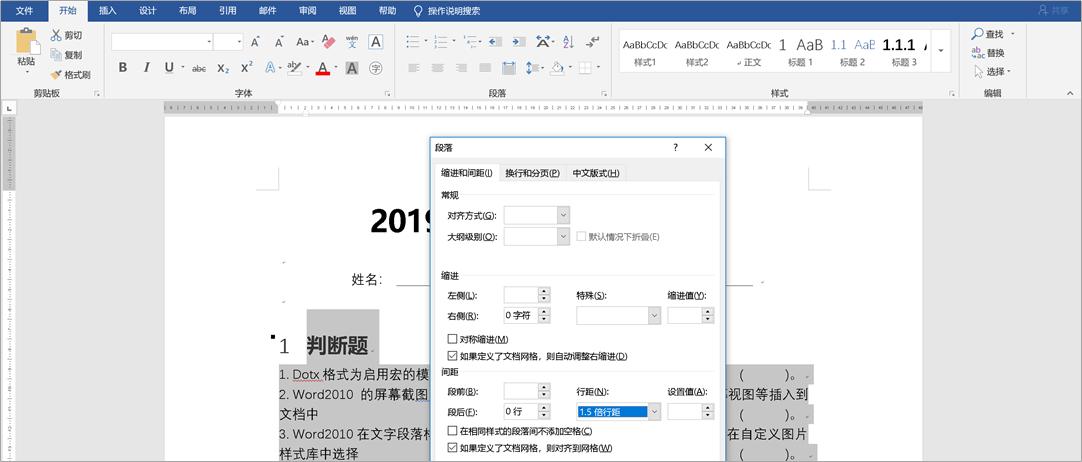The height and width of the screenshot is (462, 1082).
Task: Click the 右侧 indent input field
Action: [x=520, y=315]
